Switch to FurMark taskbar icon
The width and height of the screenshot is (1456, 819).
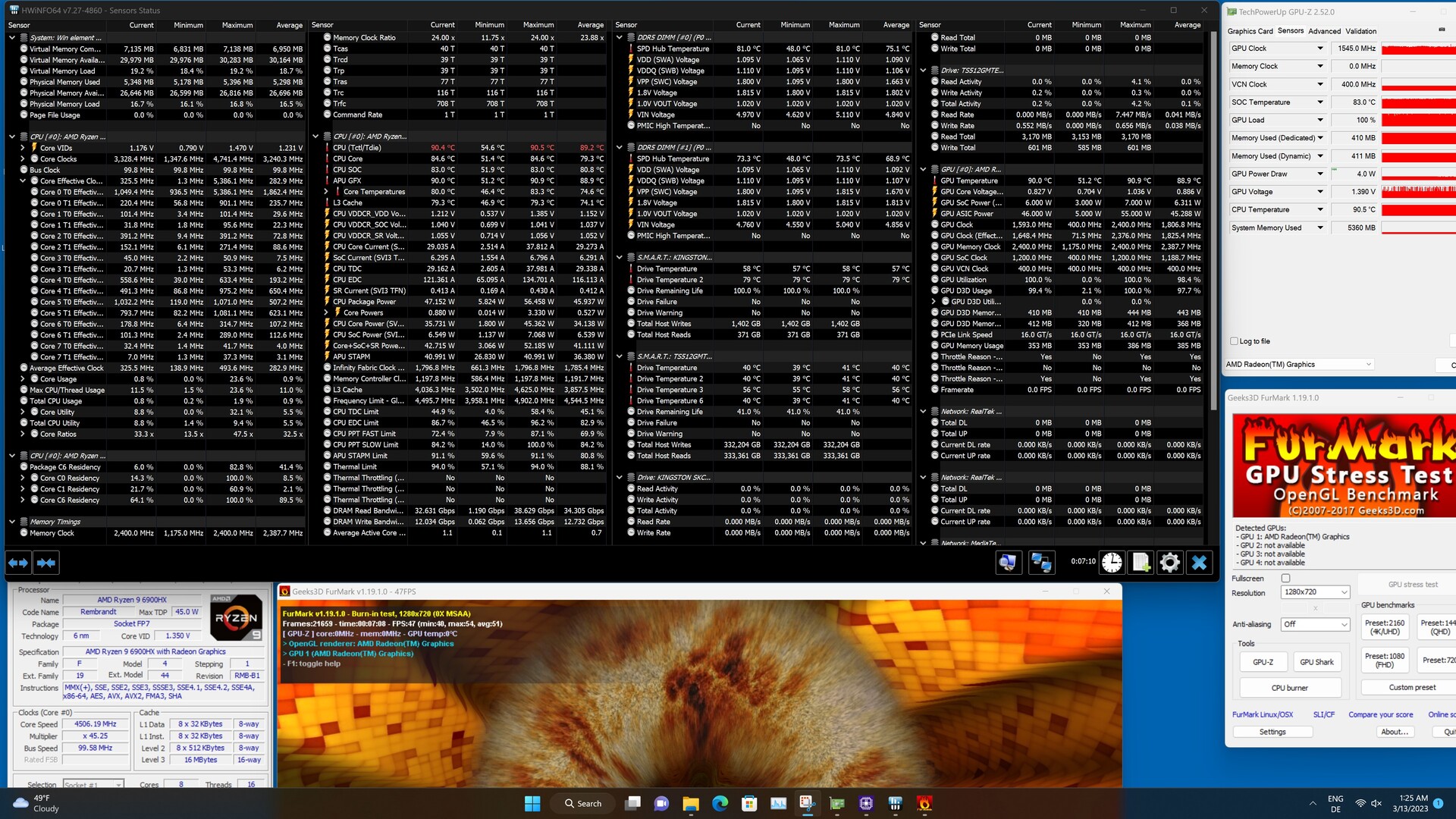(x=924, y=803)
